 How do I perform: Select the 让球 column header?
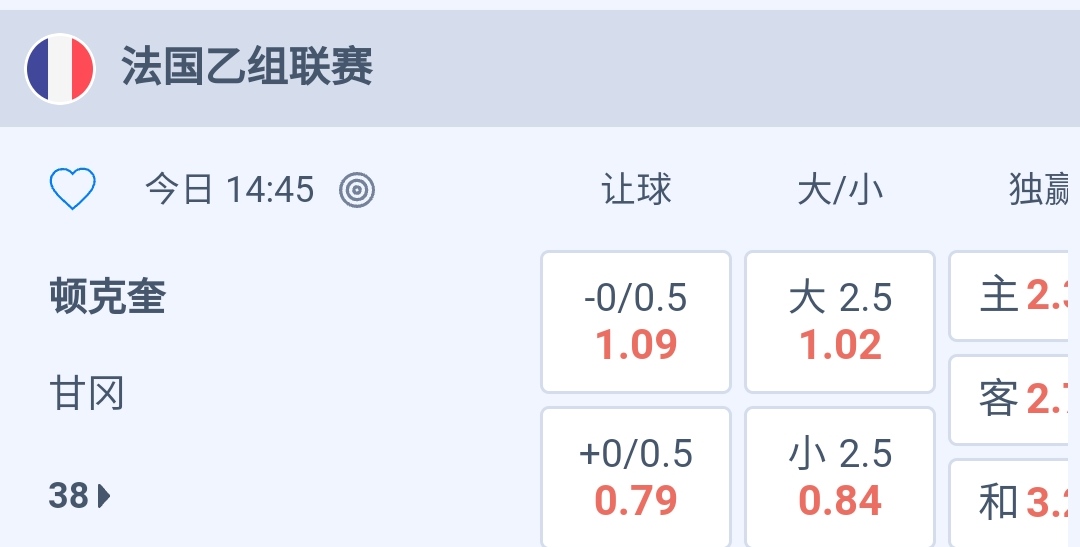[x=636, y=189]
